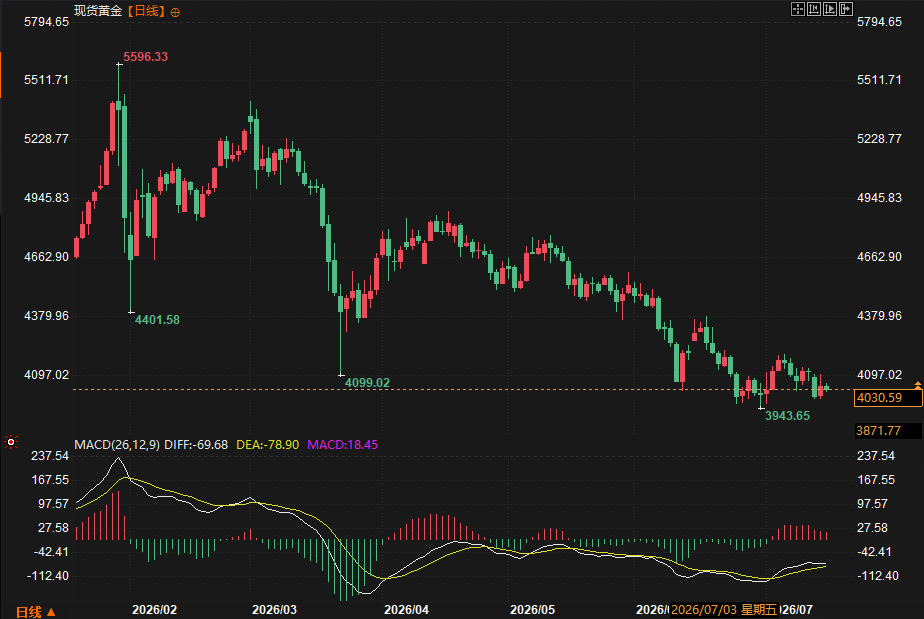The height and width of the screenshot is (619, 924).
Task: Click the 3871.77 crosshair price label
Action: pos(879,431)
